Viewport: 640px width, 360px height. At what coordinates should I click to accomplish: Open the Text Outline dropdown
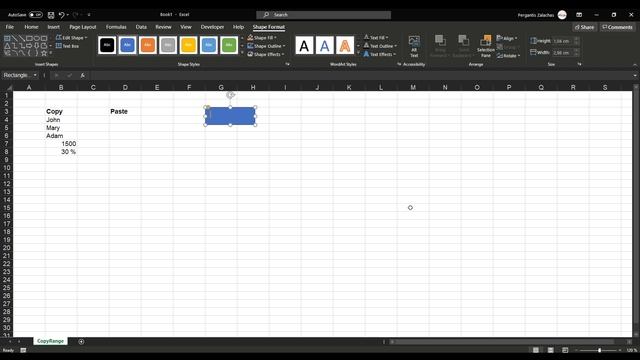tap(380, 46)
